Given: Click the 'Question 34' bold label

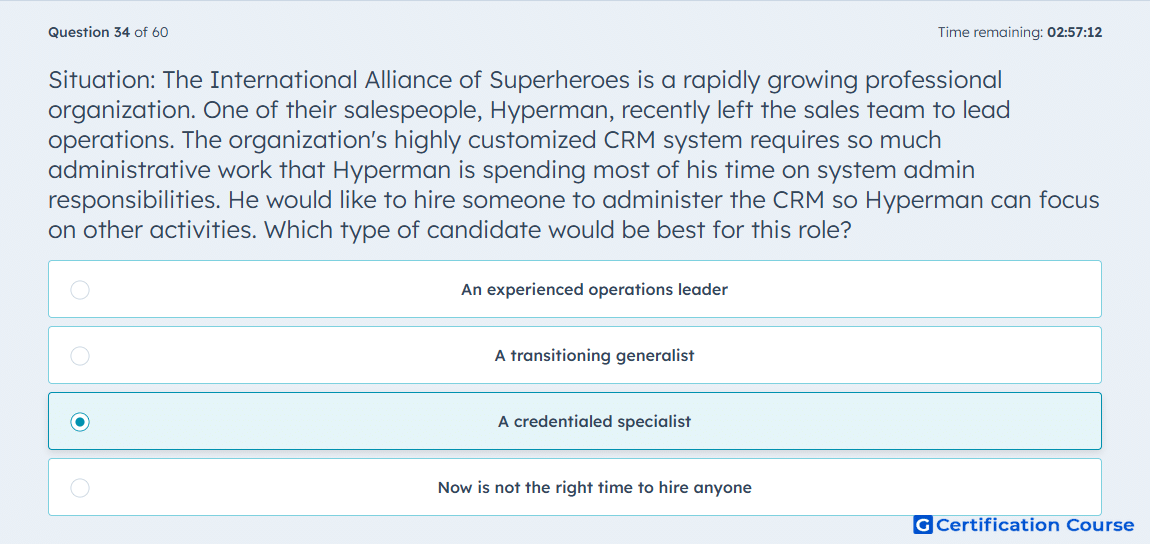Looking at the screenshot, I should click(89, 32).
